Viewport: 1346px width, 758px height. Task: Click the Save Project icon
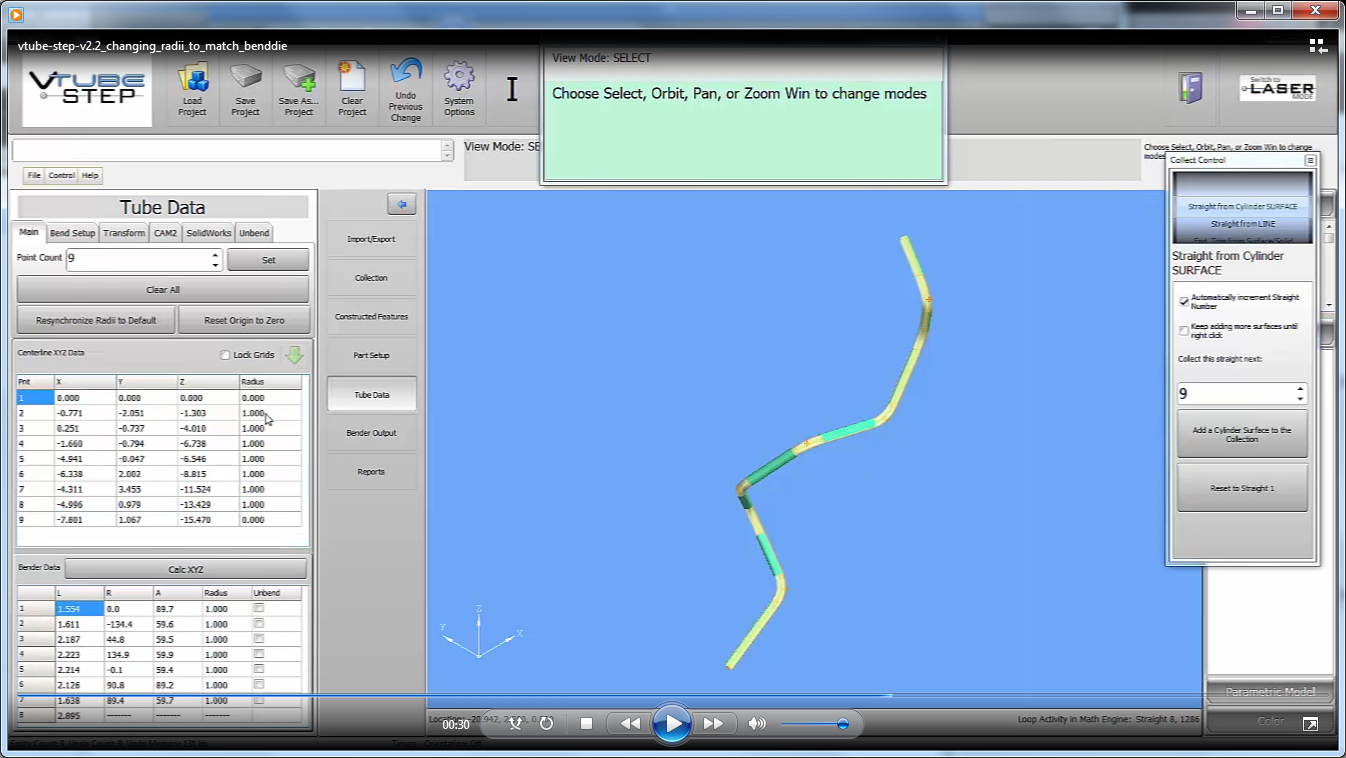click(245, 80)
